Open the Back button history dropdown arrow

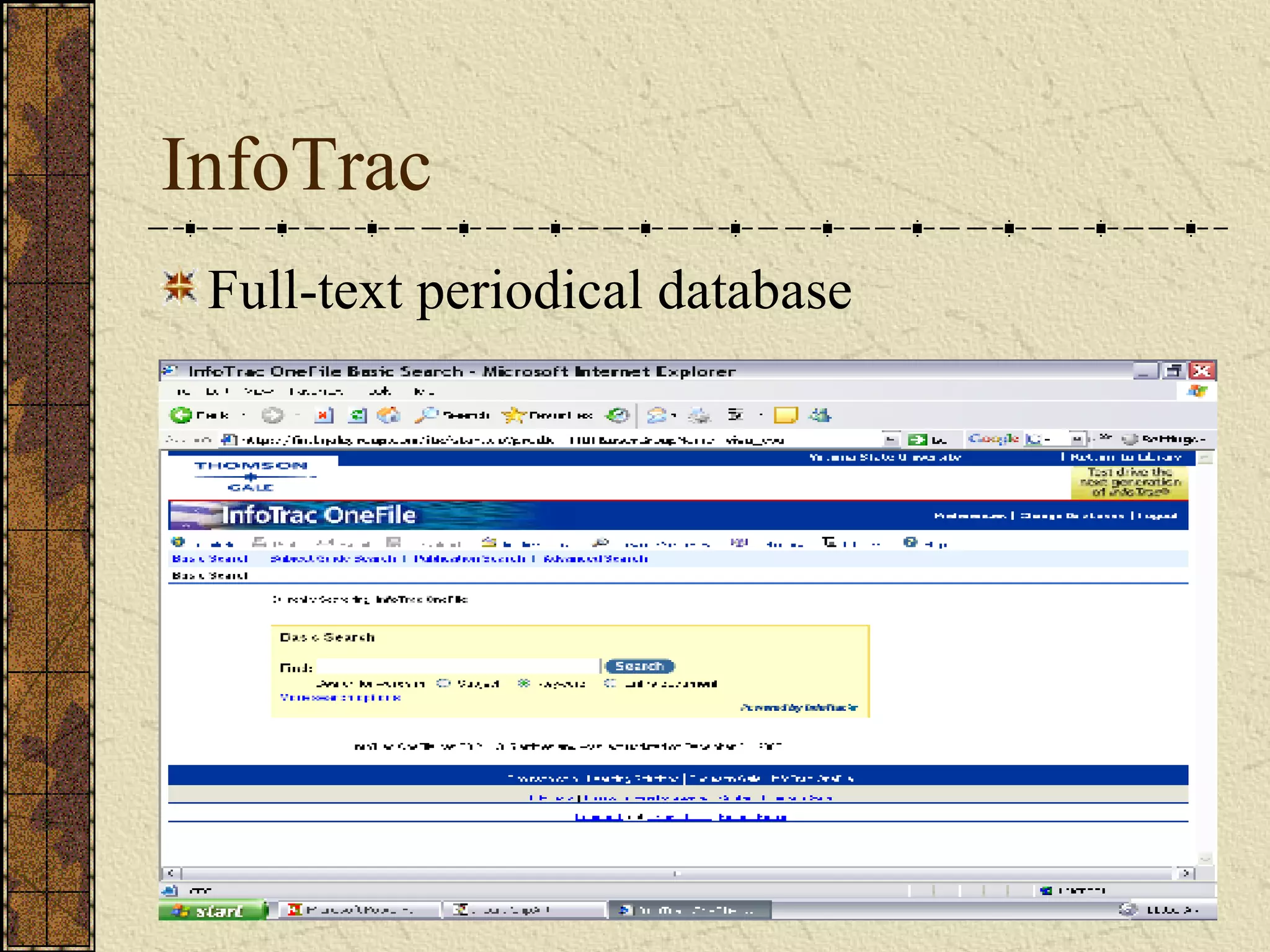point(243,415)
